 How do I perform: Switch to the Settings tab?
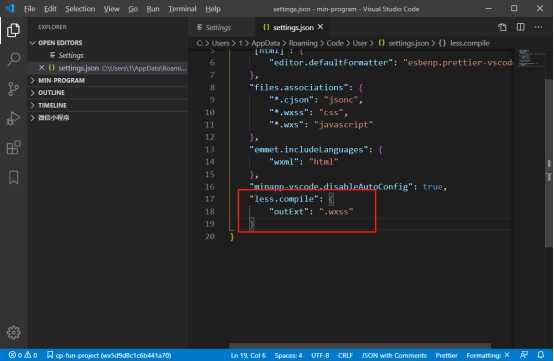[x=222, y=27]
